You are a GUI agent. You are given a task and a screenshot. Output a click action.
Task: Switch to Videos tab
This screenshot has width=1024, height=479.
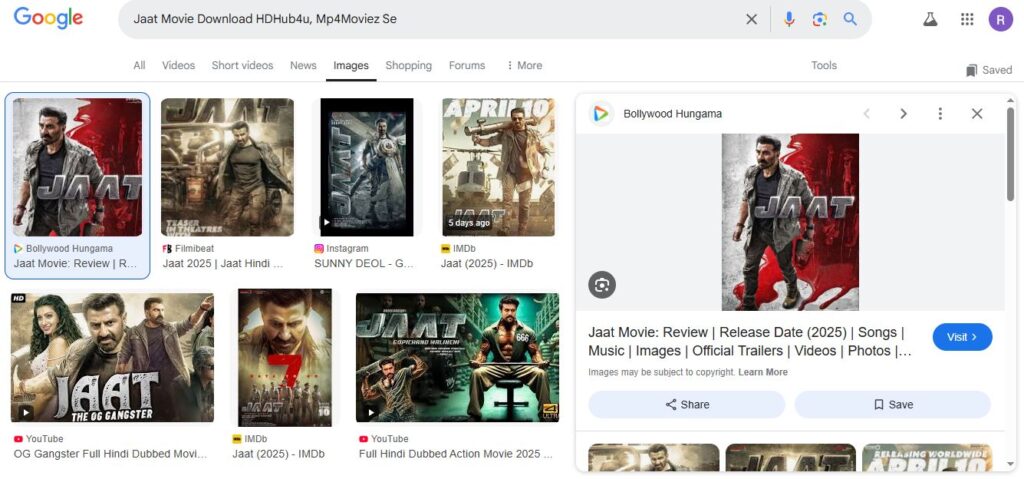(x=178, y=65)
